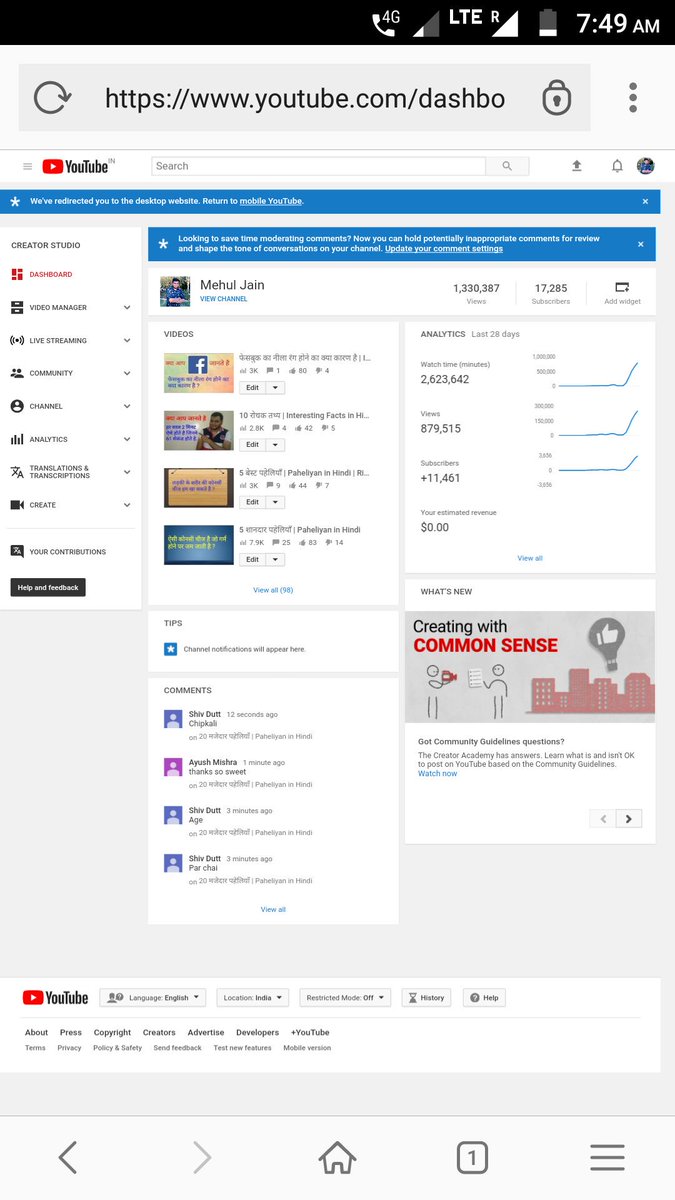This screenshot has width=675, height=1200.
Task: Expand Translations & Transcriptions section
Action: 70,472
